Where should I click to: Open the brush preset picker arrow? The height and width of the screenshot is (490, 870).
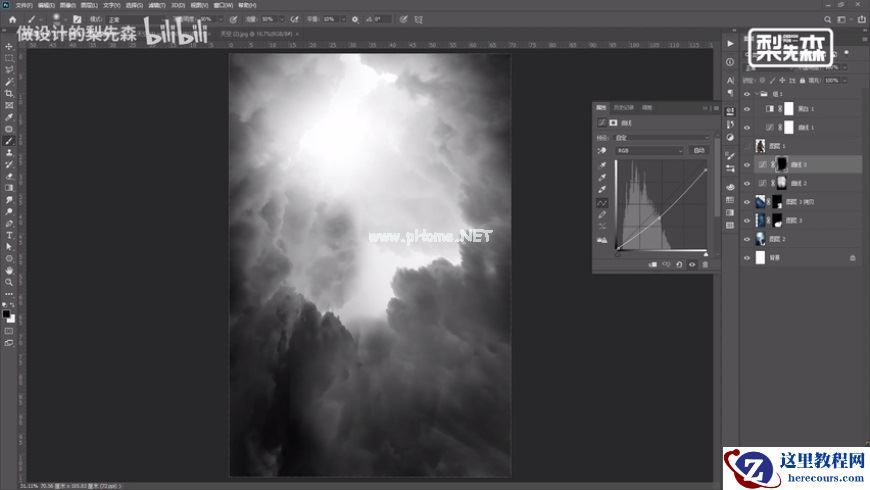click(65, 21)
